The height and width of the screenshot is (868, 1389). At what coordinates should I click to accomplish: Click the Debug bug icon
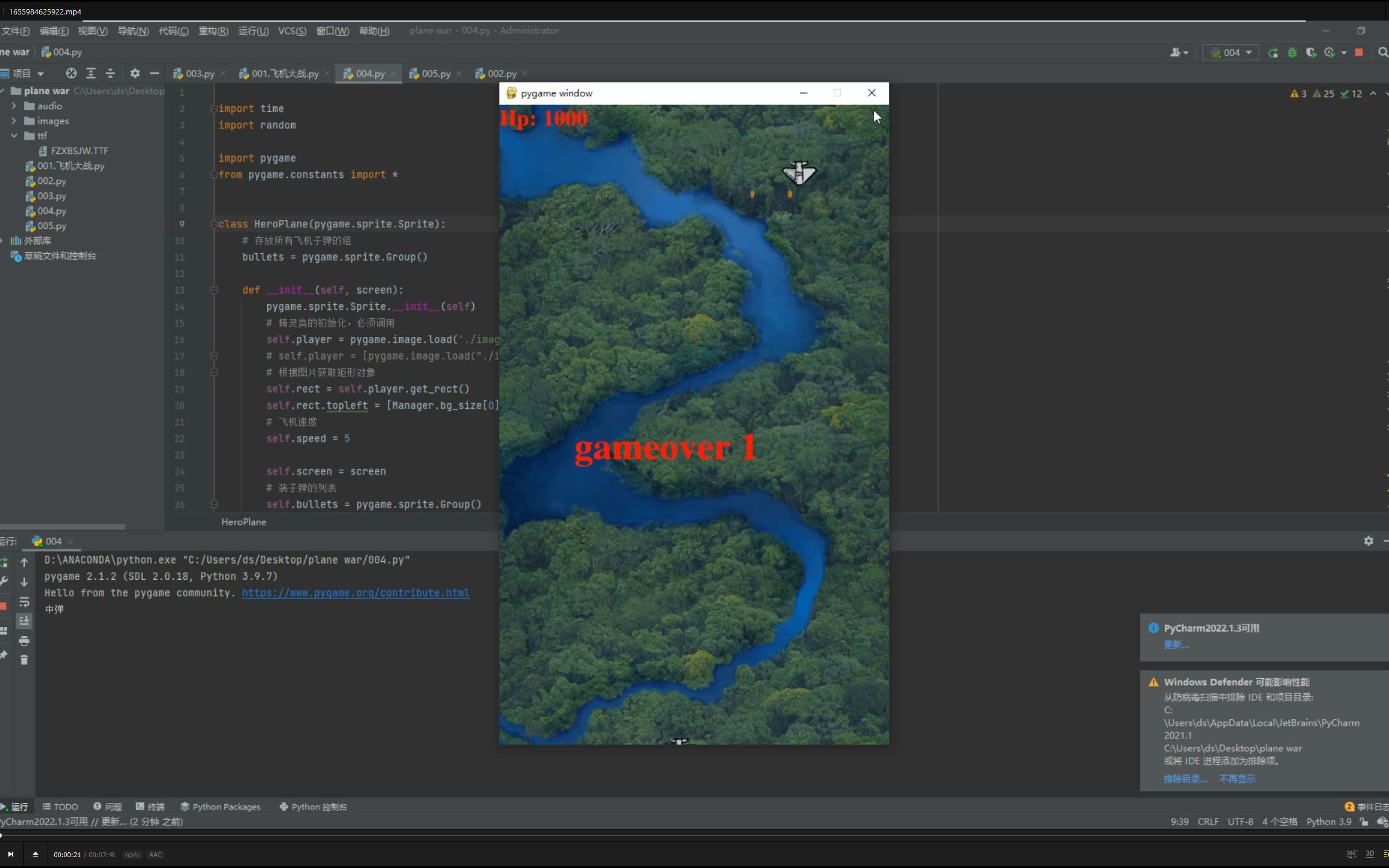coord(1292,52)
